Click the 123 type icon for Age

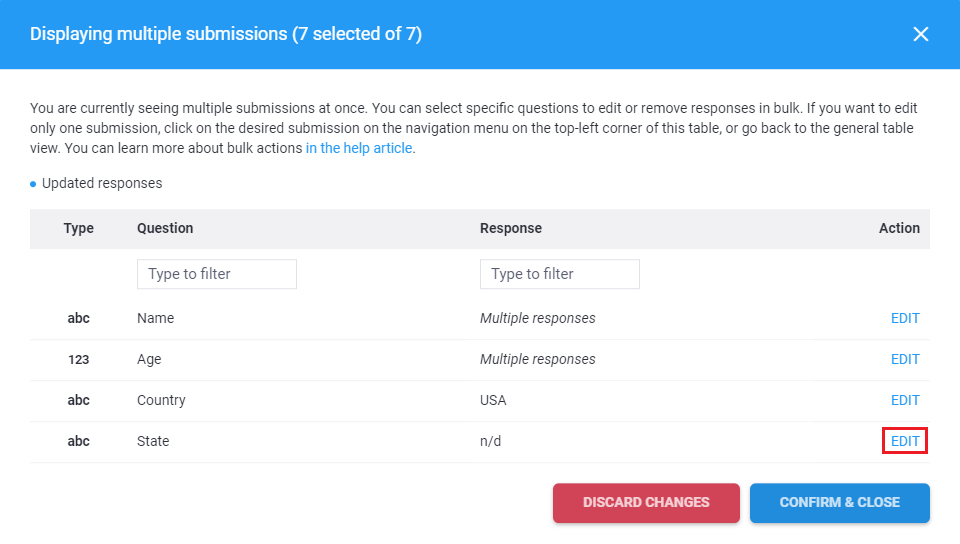(79, 359)
